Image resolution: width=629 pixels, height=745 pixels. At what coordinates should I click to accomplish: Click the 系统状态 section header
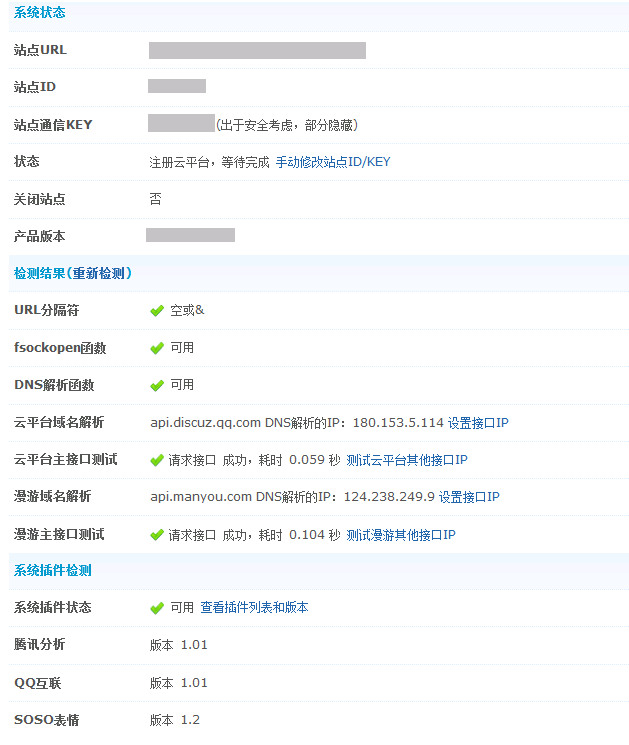tap(39, 12)
